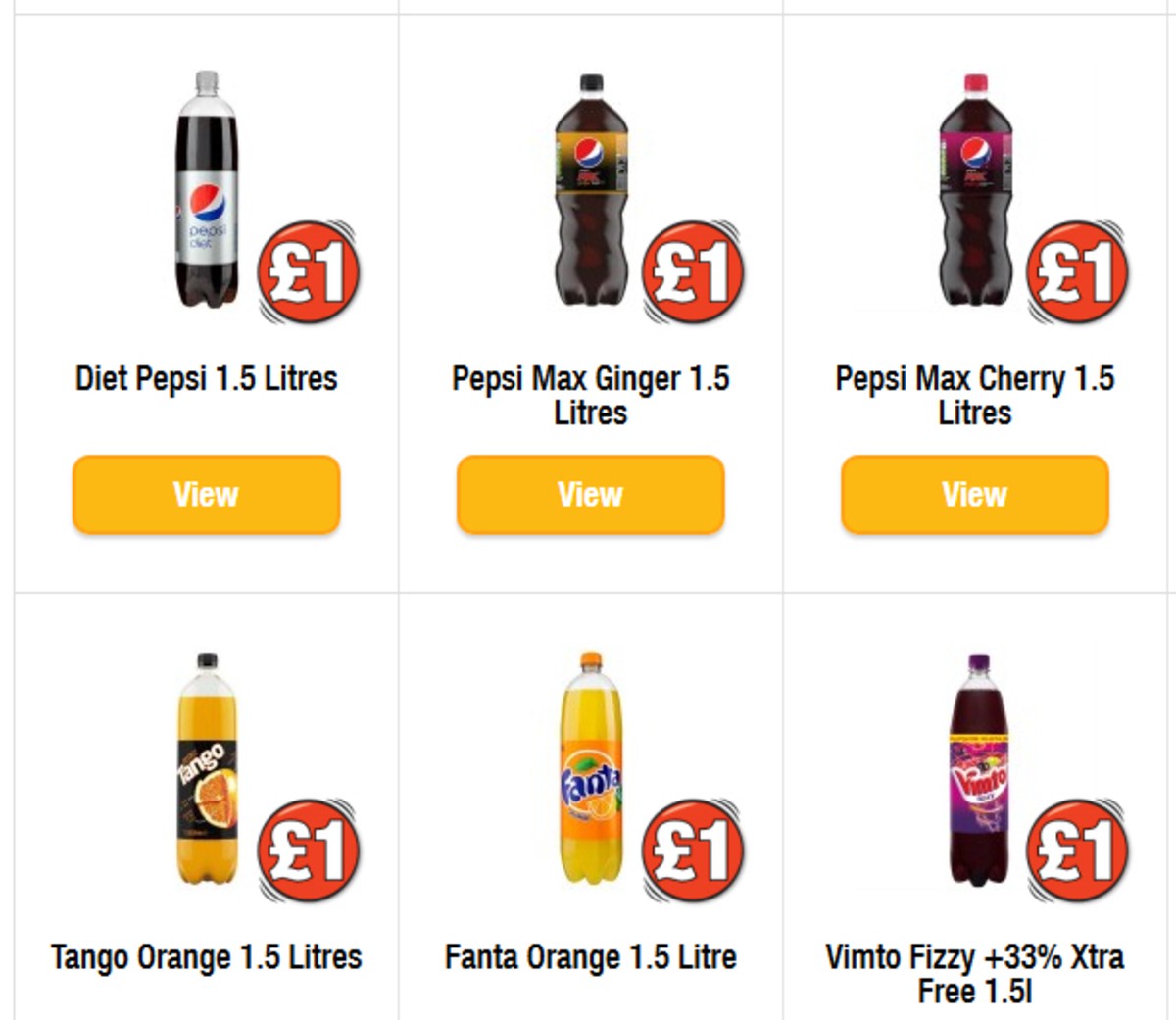Open the Diet Pepsi 1.5 Litres product link
This screenshot has height=1020, width=1176.
206,378
